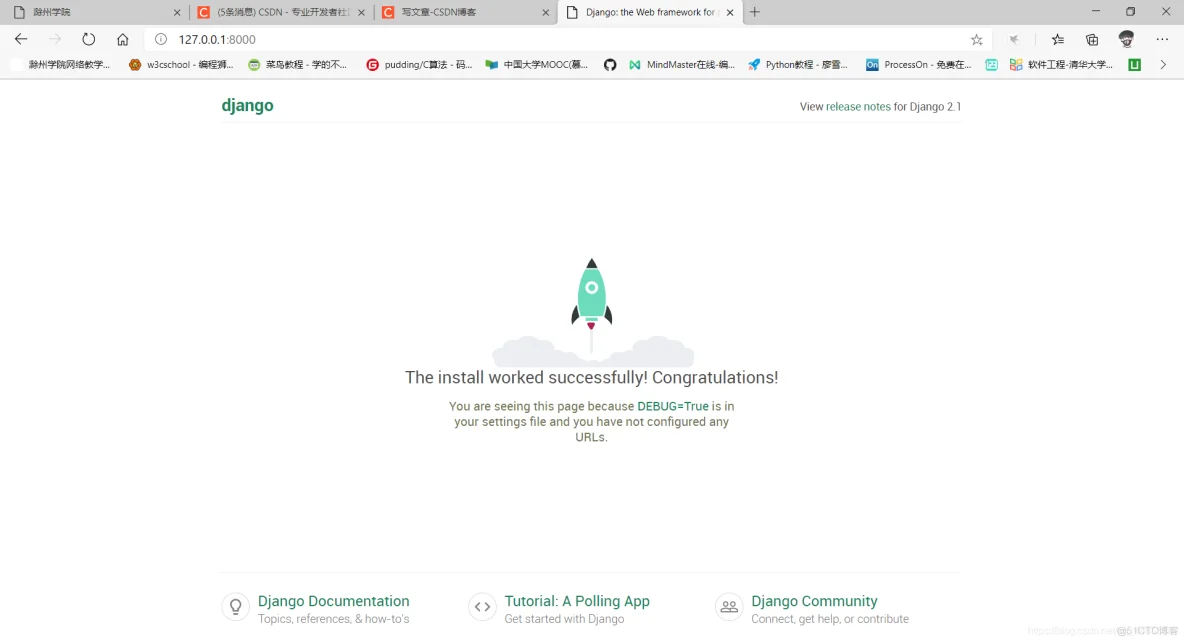
Task: Close the 写文章-CSDN博客 tab
Action: [x=545, y=12]
